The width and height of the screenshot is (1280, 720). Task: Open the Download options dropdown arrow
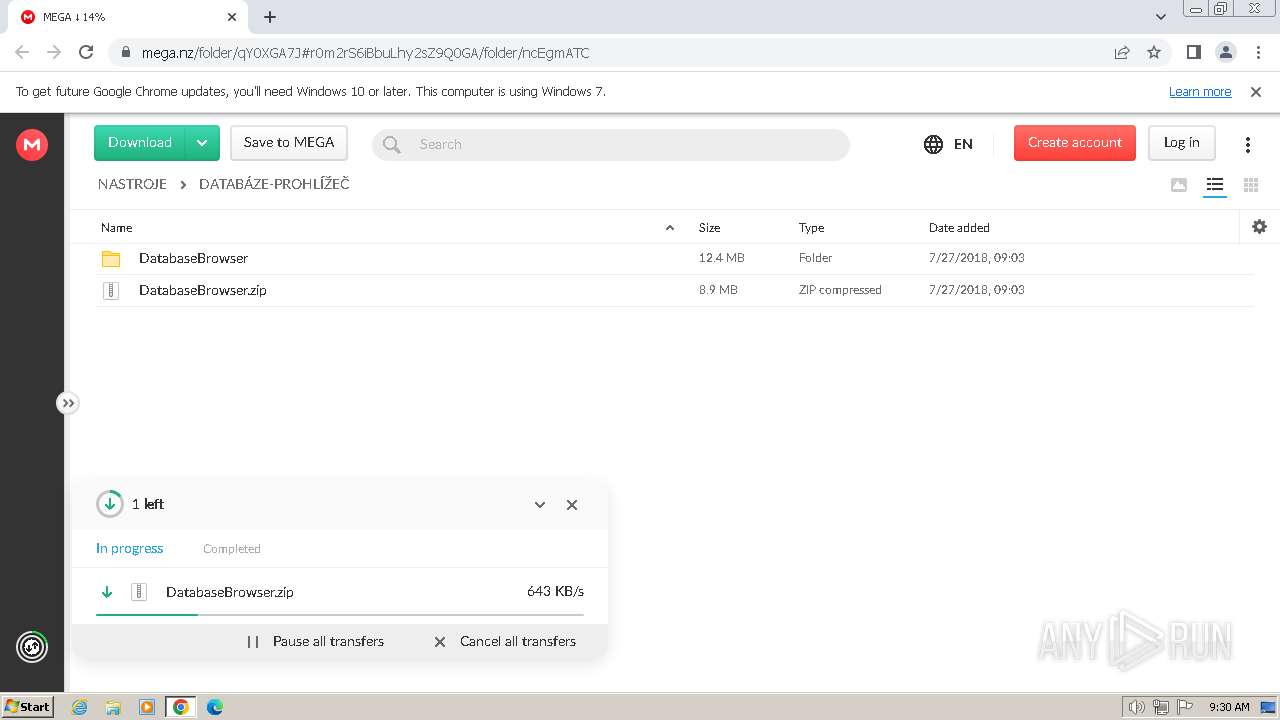(x=202, y=142)
